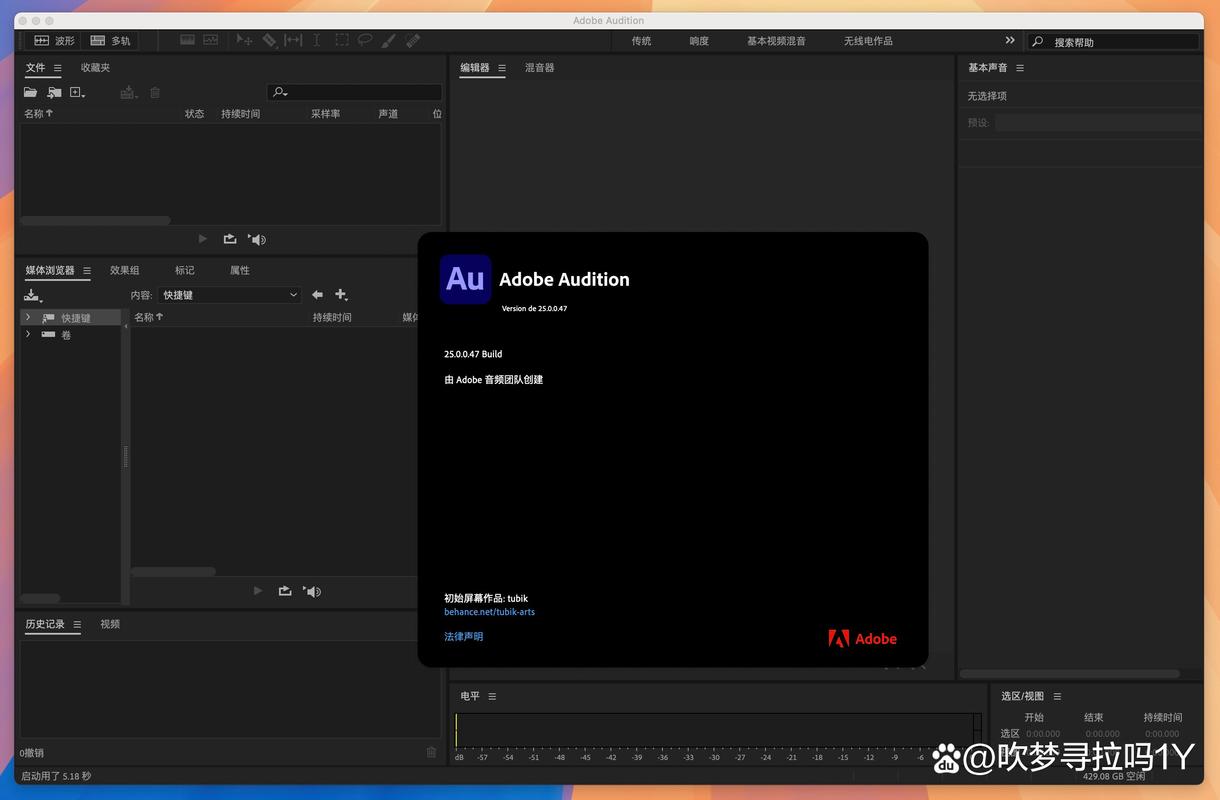
Task: Open the 内容 content type dropdown showing 快捷键
Action: pos(228,294)
